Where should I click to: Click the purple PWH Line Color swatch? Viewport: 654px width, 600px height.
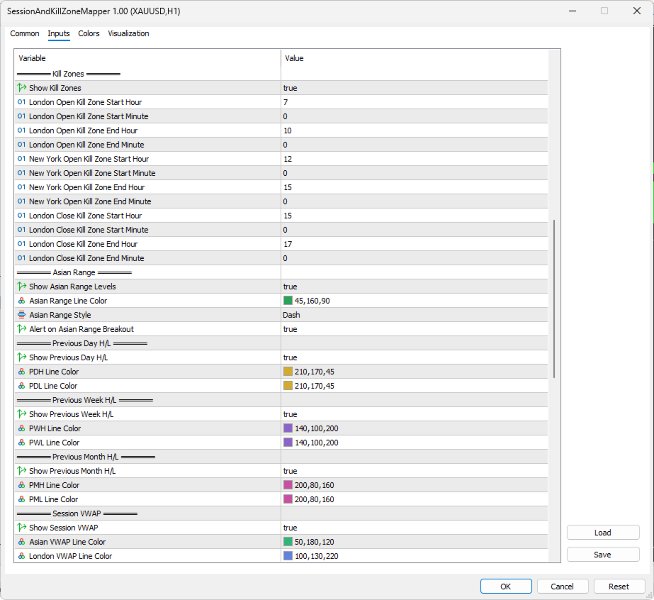coord(288,428)
